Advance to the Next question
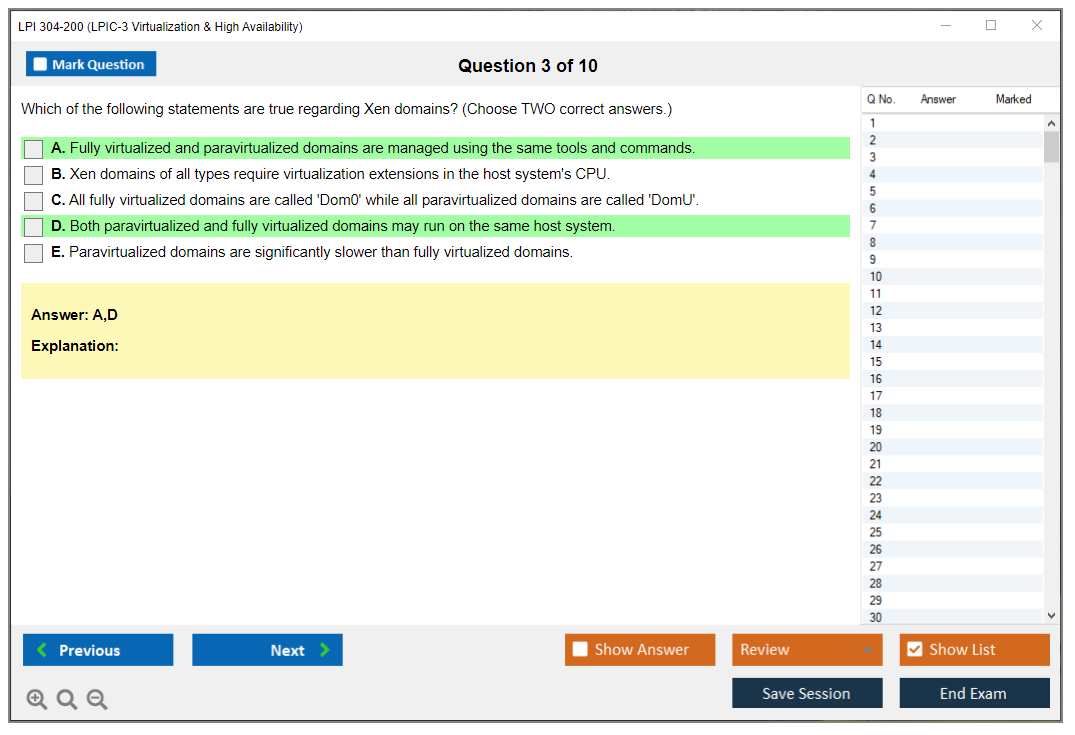Viewport: 1075px width, 735px height. point(267,650)
